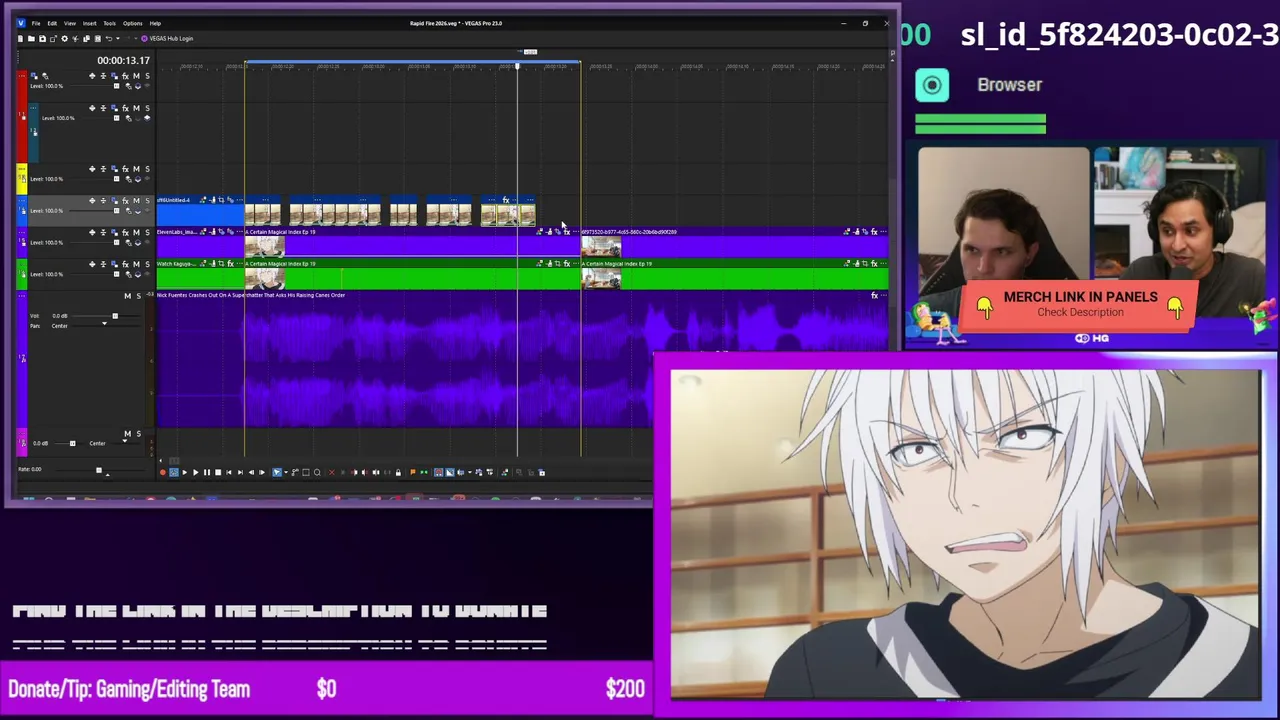Mute the ElevenLabs purple track
1280x720 pixels.
136,233
